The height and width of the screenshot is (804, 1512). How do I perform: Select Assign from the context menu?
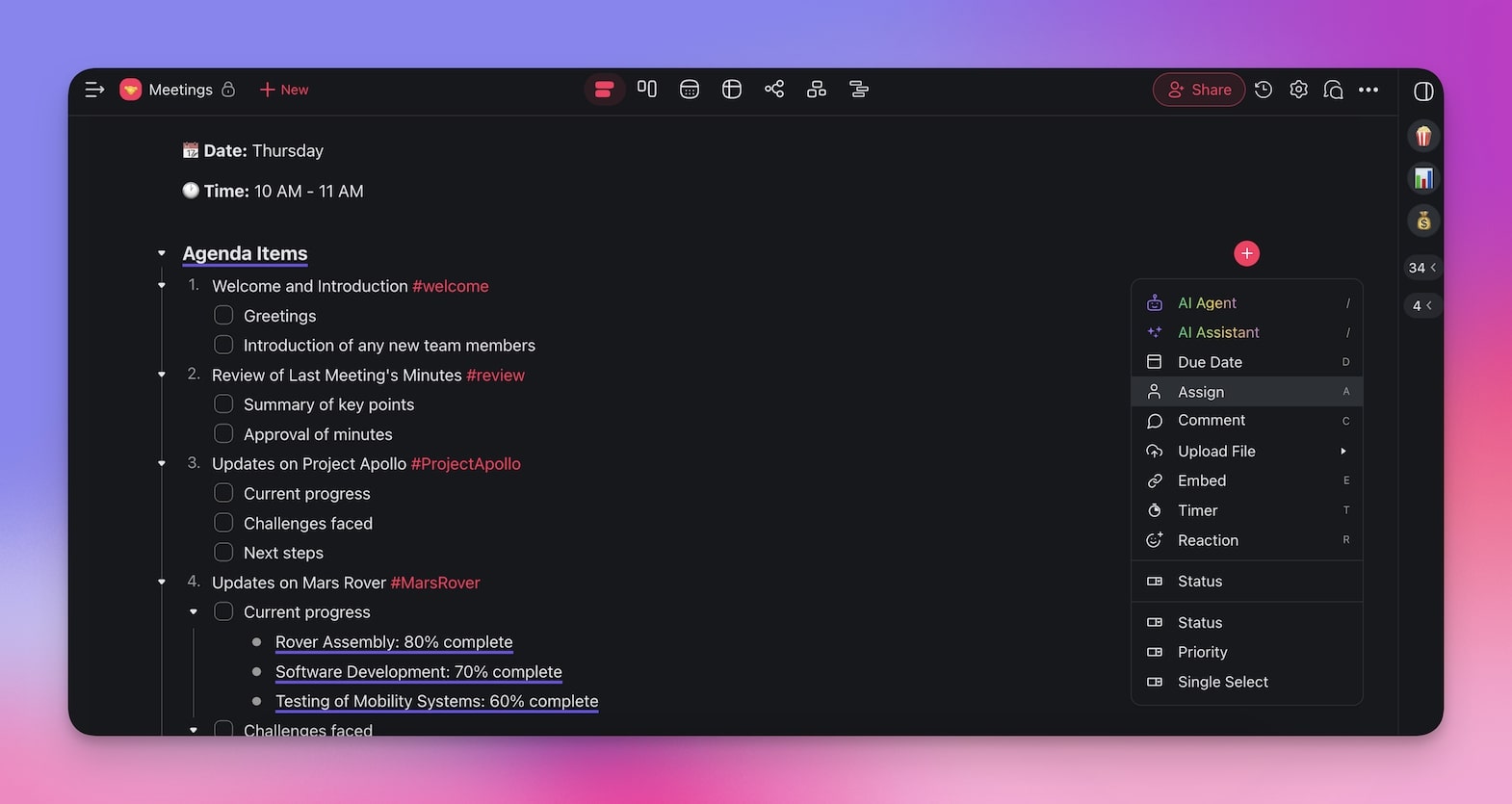tap(1201, 392)
